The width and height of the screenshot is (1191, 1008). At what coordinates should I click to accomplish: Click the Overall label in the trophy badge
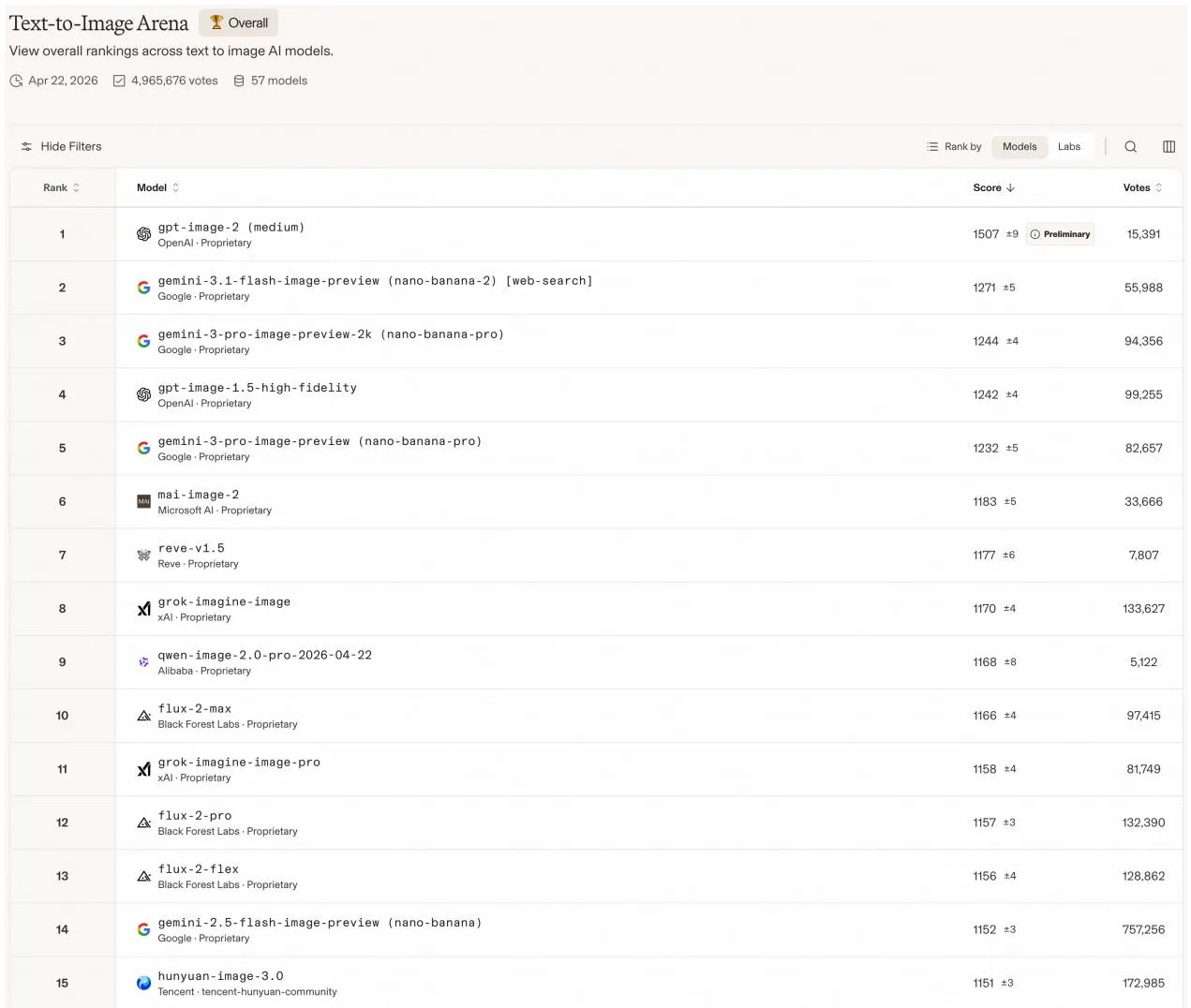[x=248, y=22]
